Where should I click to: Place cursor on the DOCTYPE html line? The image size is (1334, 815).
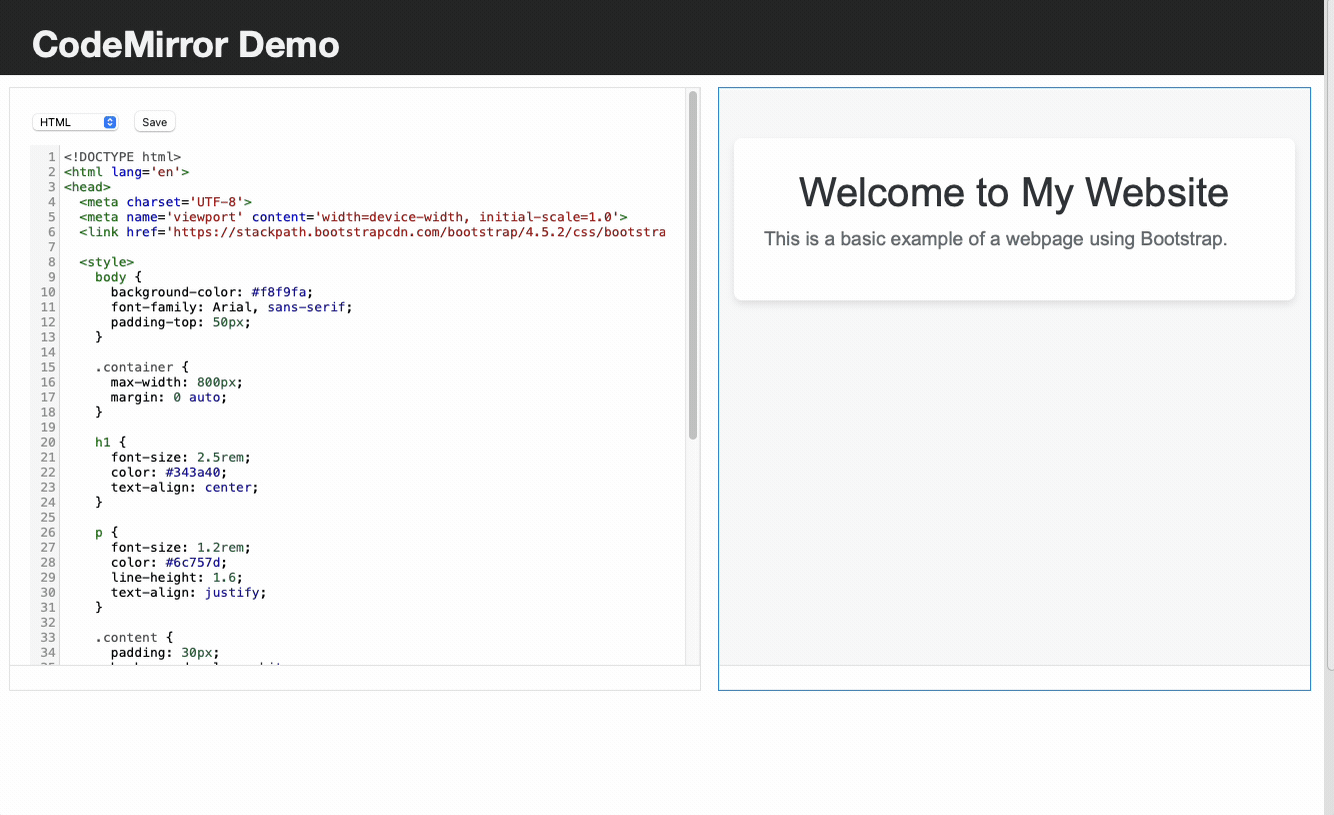click(122, 157)
